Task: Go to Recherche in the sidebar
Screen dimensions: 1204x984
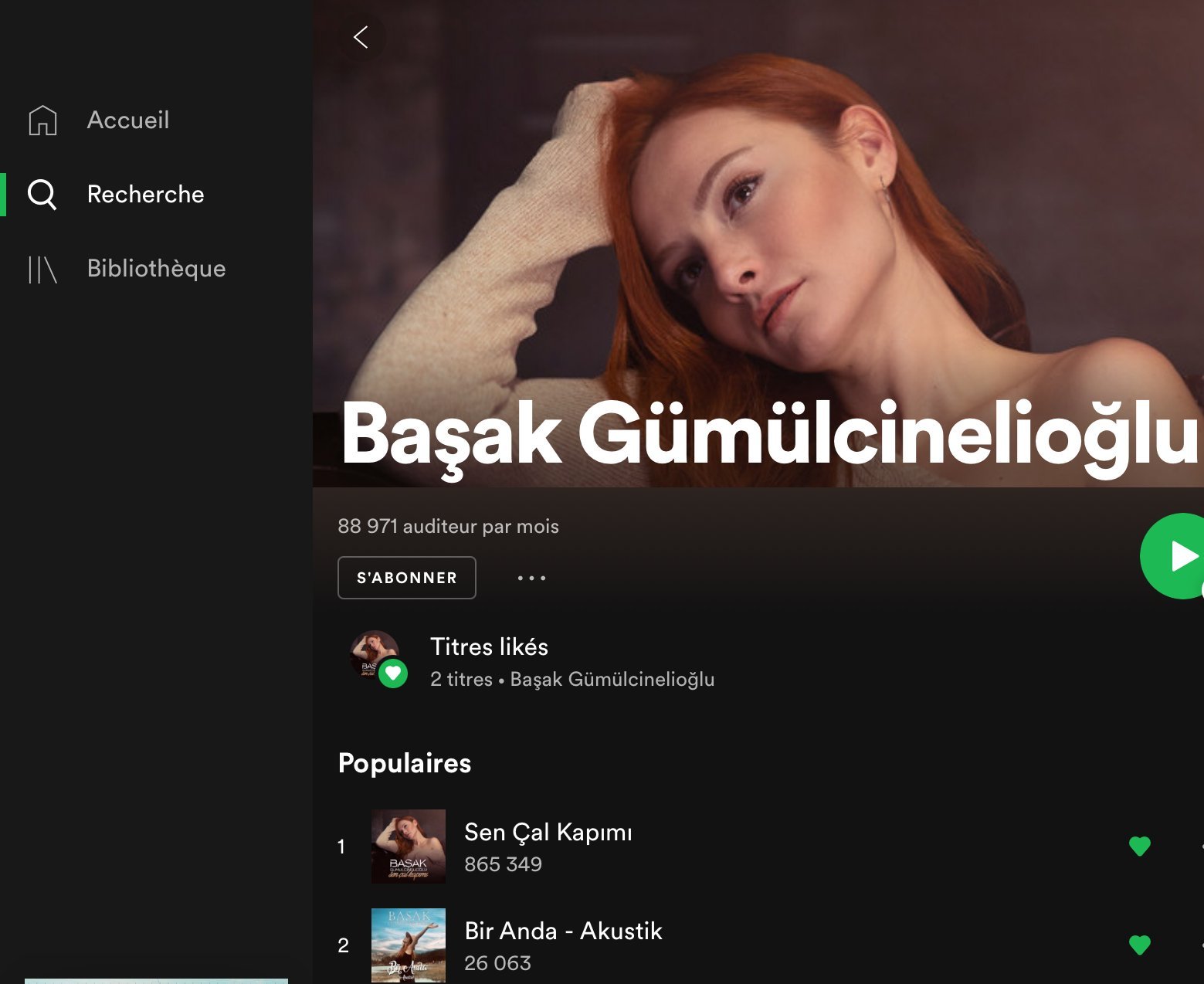Action: tap(145, 195)
